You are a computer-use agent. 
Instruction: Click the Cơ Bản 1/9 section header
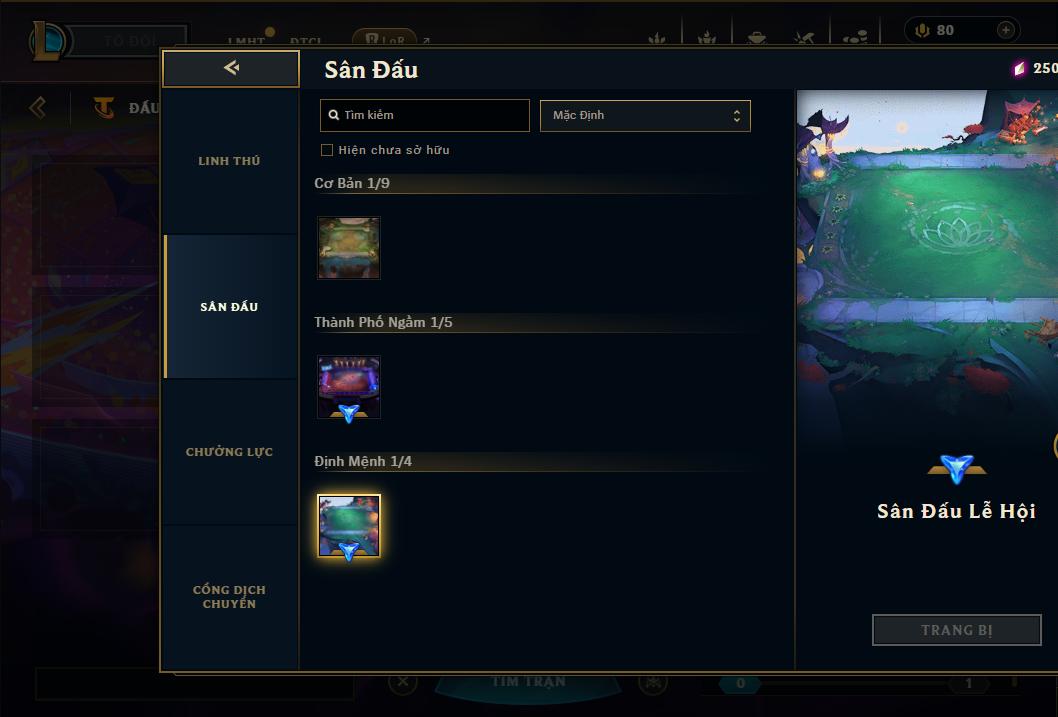pos(352,183)
